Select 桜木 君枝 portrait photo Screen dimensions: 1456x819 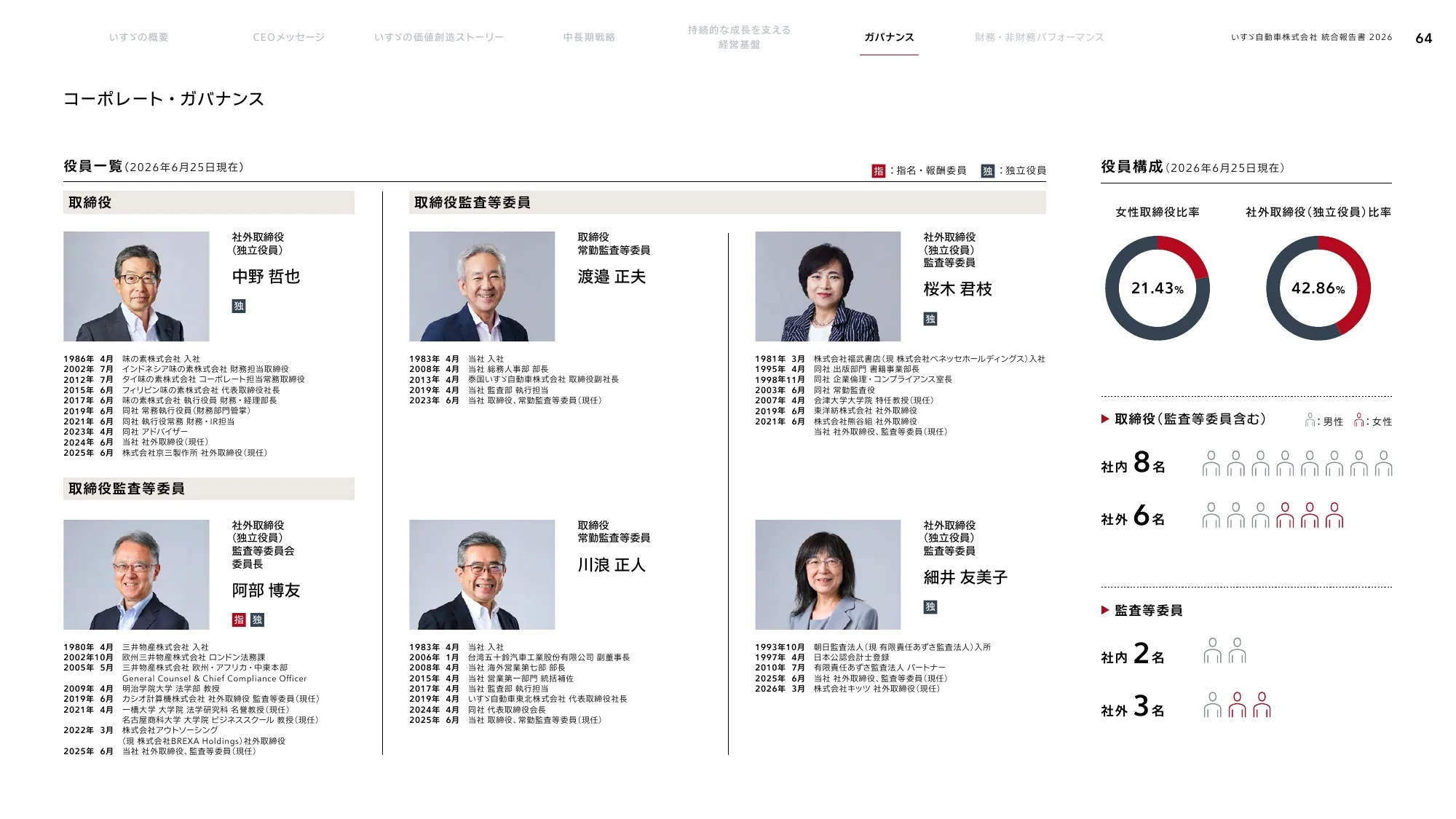click(828, 286)
